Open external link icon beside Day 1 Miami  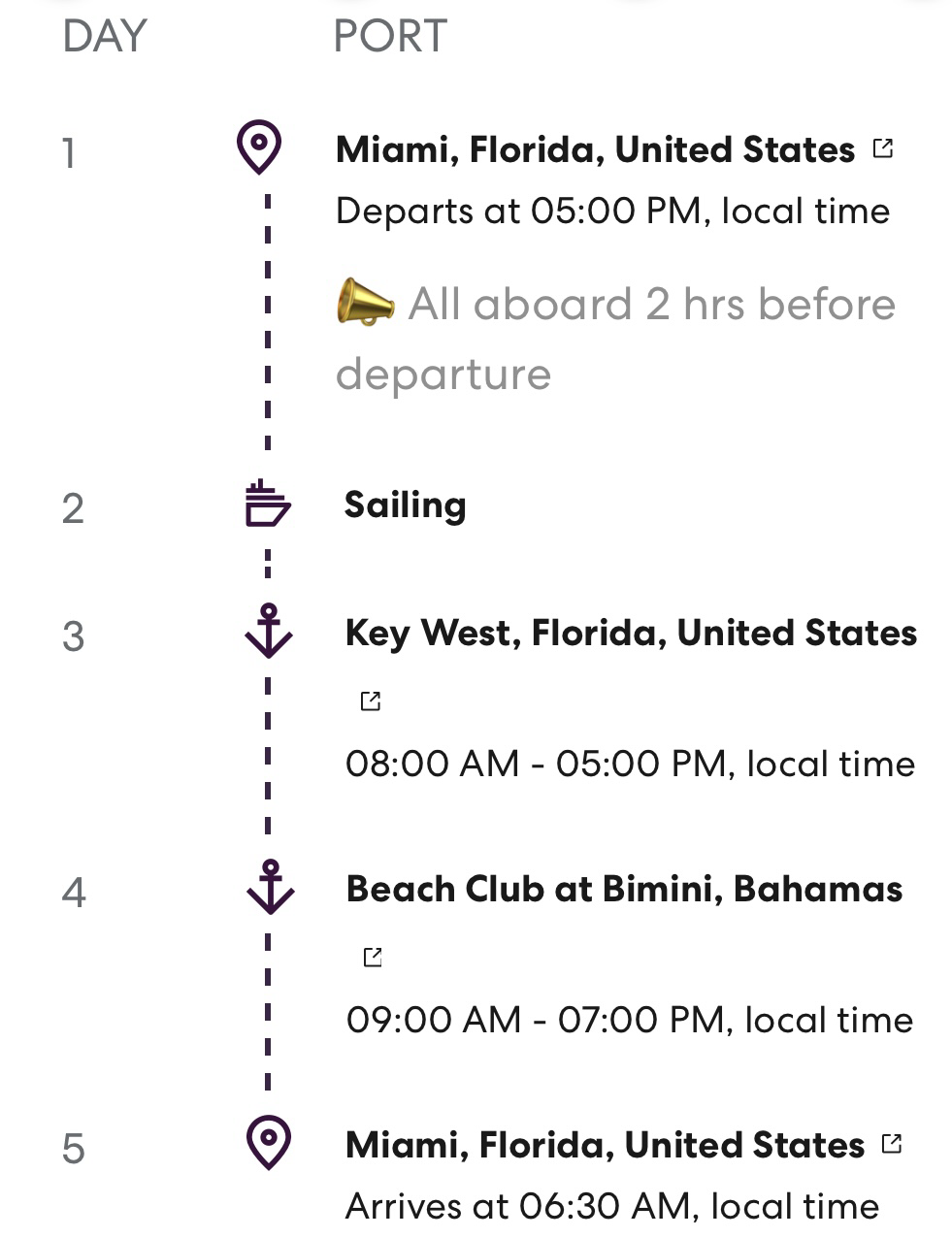click(x=883, y=148)
